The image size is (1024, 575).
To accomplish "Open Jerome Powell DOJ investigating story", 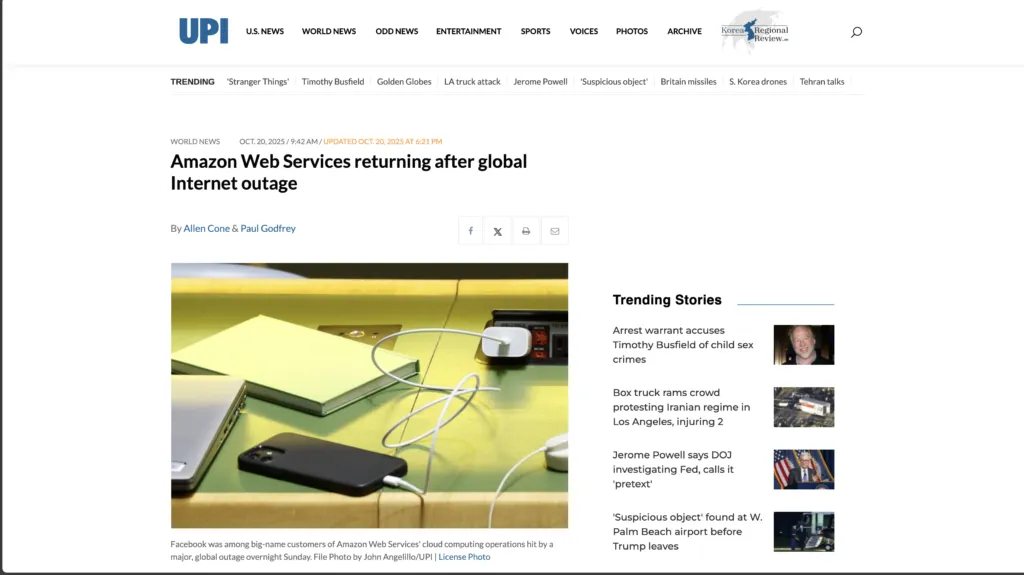I will point(673,469).
